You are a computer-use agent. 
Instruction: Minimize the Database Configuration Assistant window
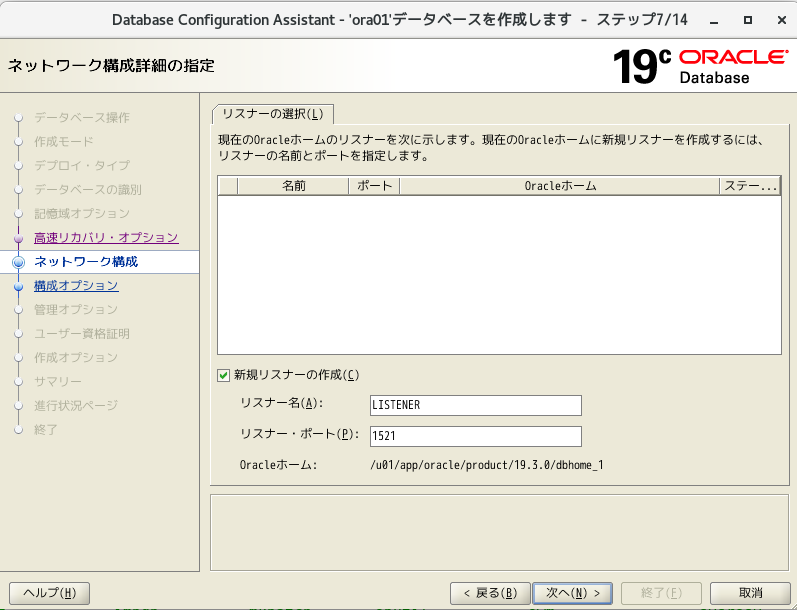click(x=714, y=20)
